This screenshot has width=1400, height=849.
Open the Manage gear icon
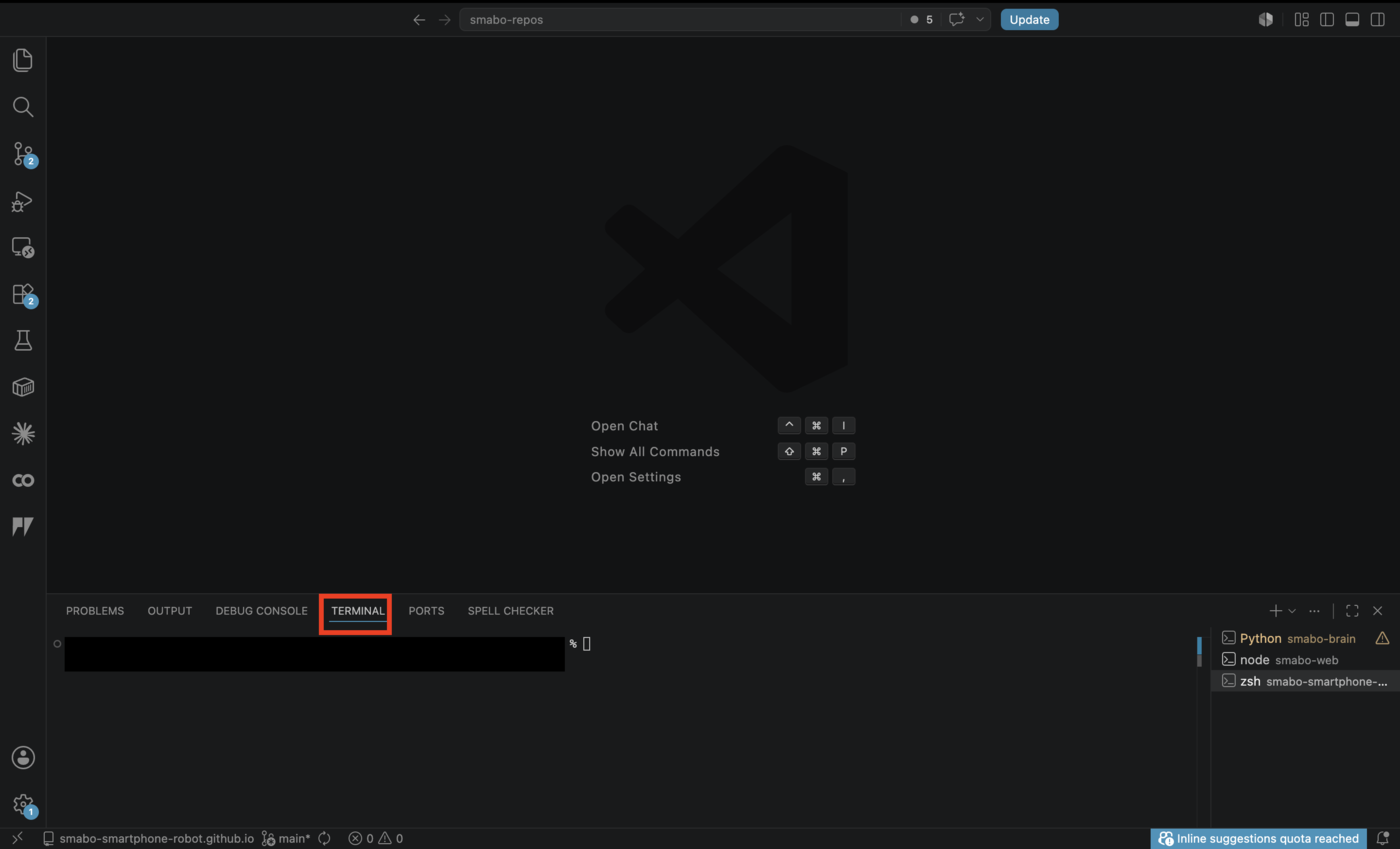23,804
